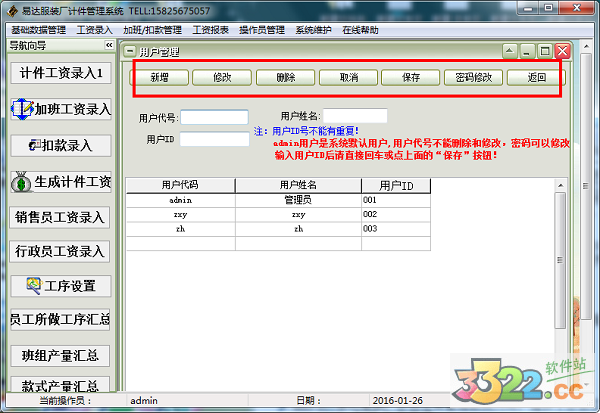Open the 工资报表 menu
This screenshot has height=413, width=600.
tap(210, 30)
